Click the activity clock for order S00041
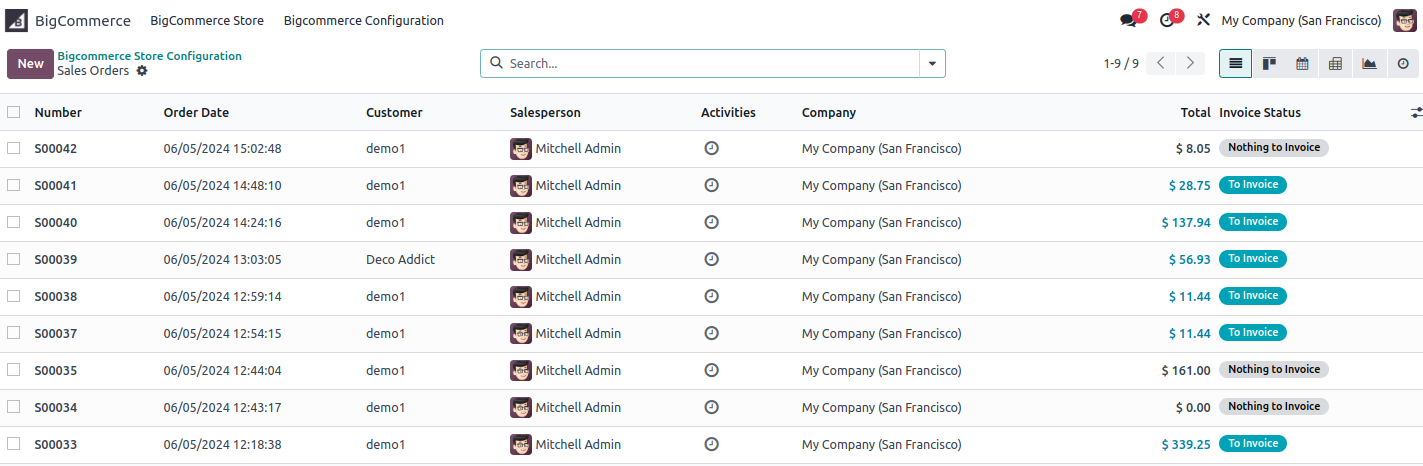Viewport: 1423px width, 466px height. [711, 185]
